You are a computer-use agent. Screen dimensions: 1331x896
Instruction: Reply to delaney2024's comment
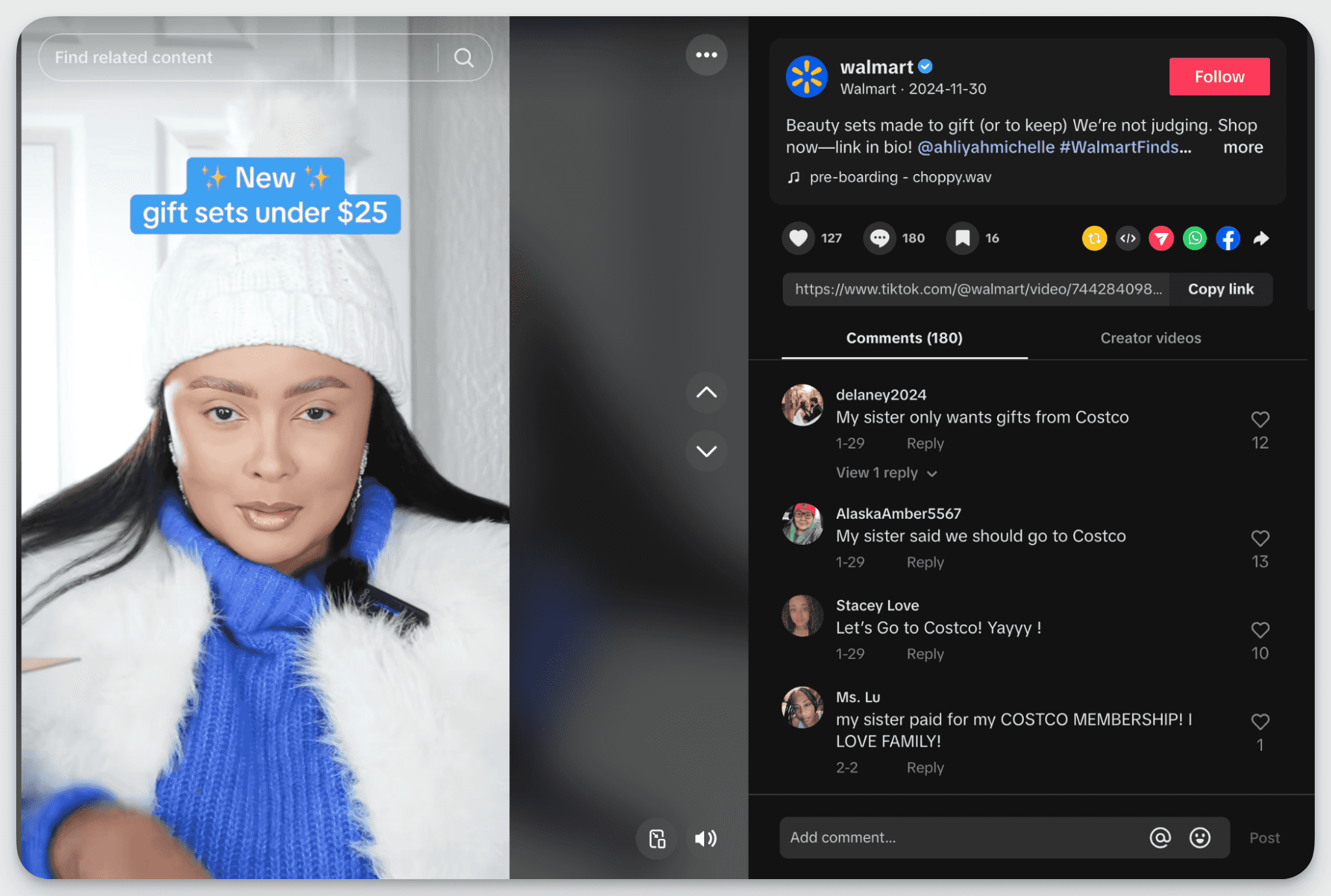(925, 443)
